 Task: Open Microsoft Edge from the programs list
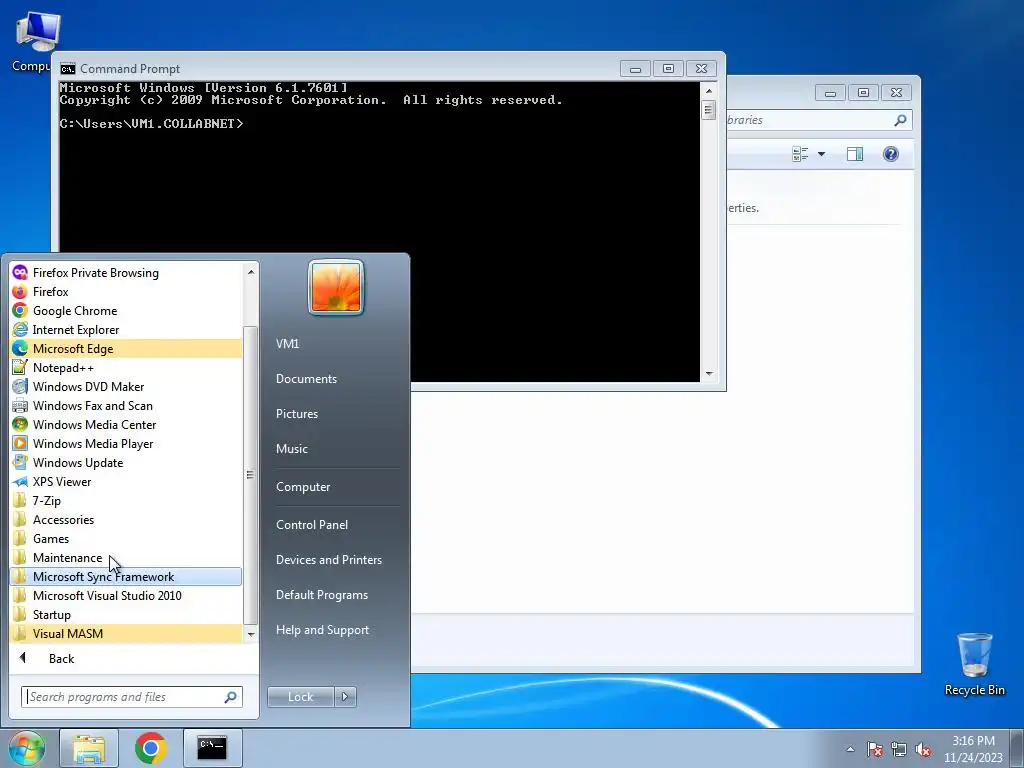pyautogui.click(x=126, y=349)
